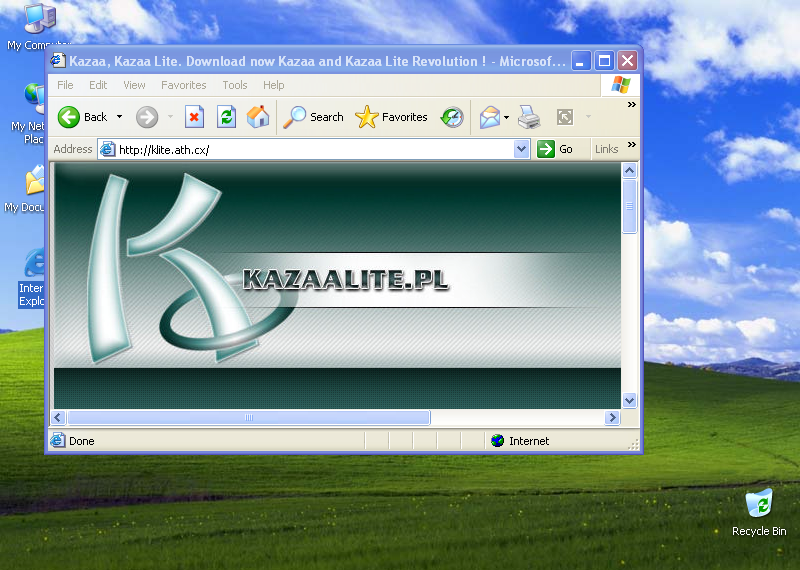Go back with the green Back arrow
Image resolution: width=800 pixels, height=570 pixels.
tap(82, 117)
